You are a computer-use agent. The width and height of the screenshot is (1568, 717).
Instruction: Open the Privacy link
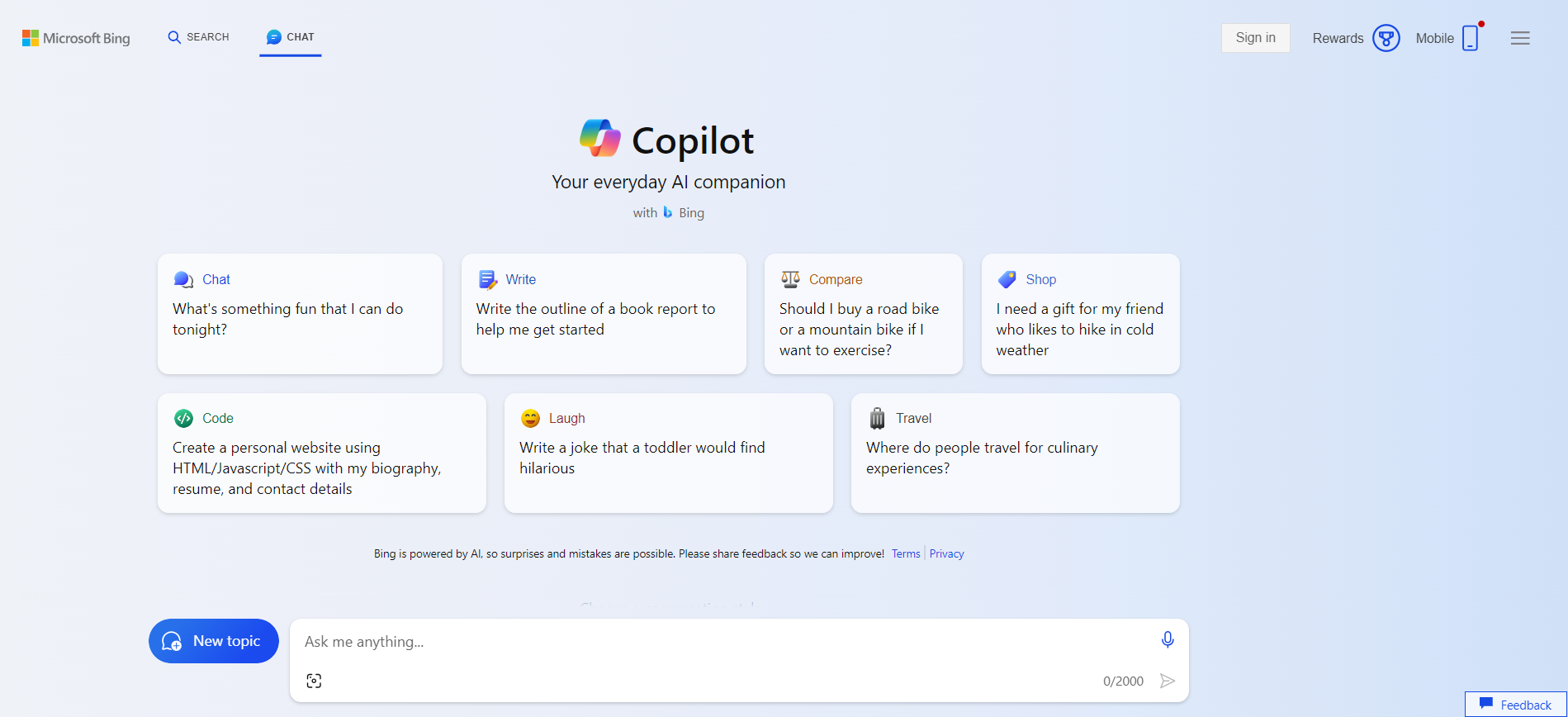(946, 553)
